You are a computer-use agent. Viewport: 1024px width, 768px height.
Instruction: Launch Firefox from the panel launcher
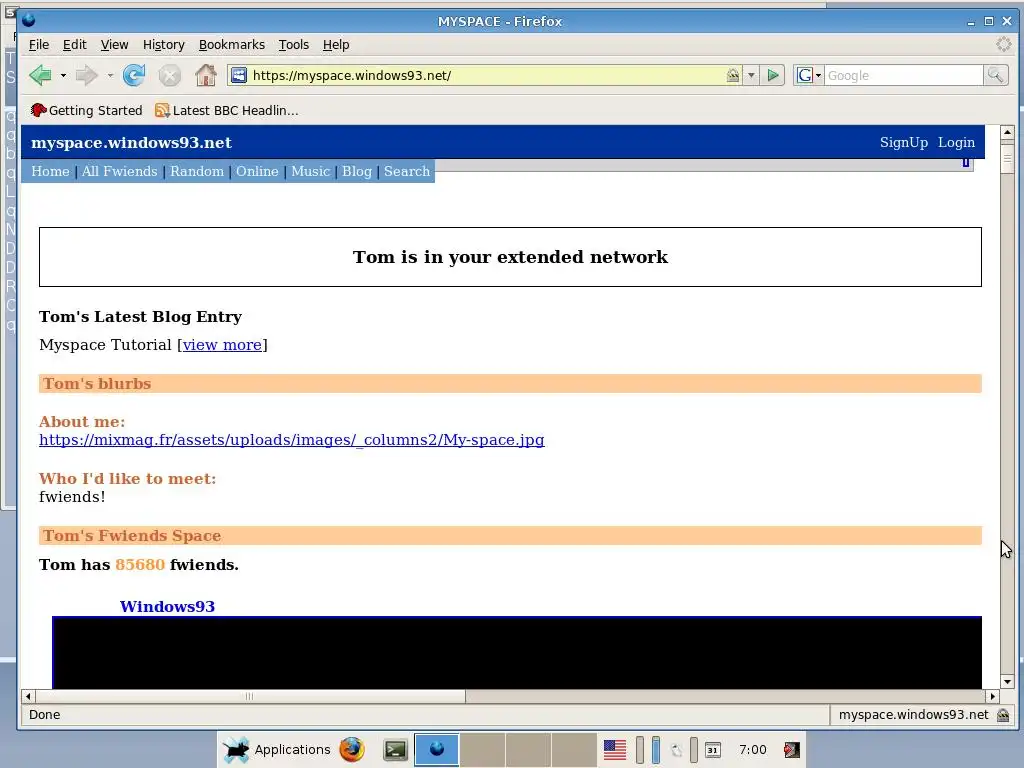point(351,750)
